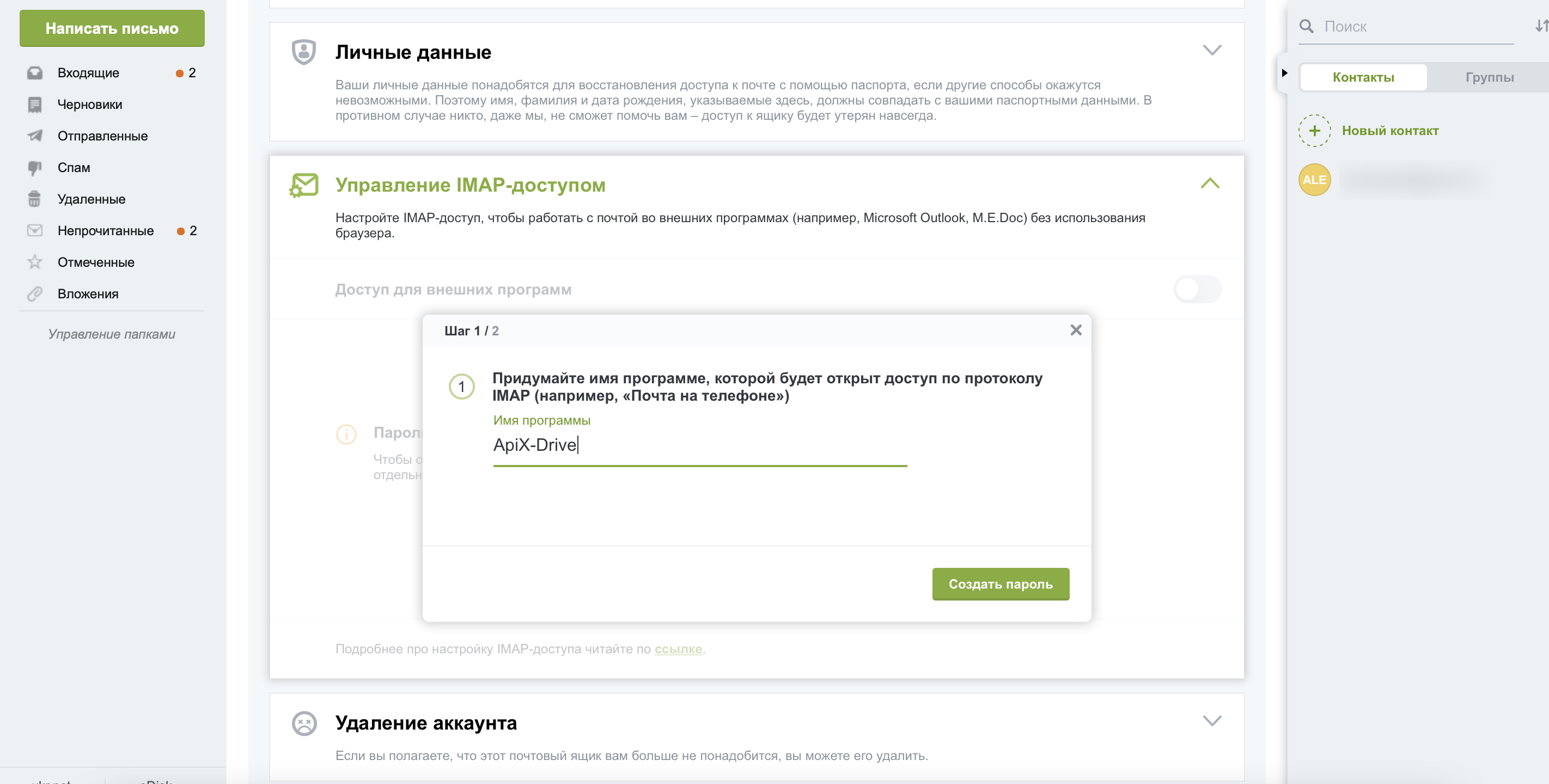Select the Вложения attachments folder icon
Image resolution: width=1549 pixels, height=784 pixels.
(x=35, y=294)
